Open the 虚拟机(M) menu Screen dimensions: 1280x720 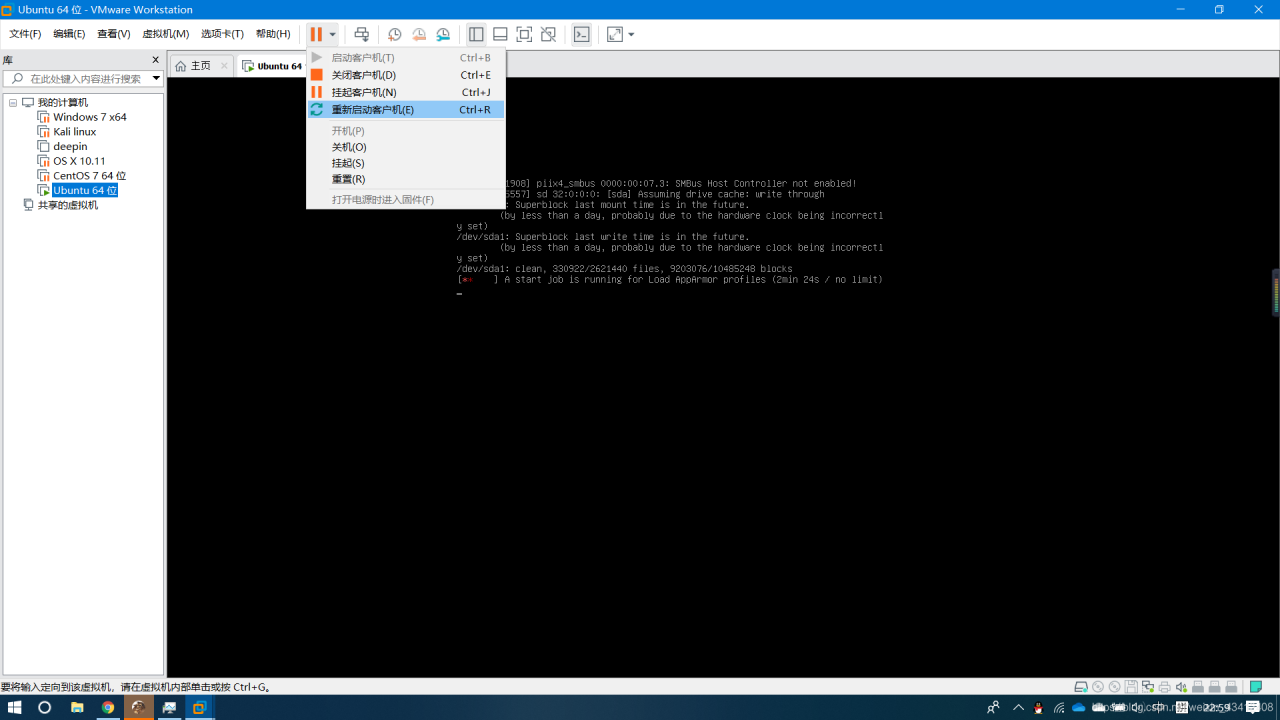tap(165, 34)
